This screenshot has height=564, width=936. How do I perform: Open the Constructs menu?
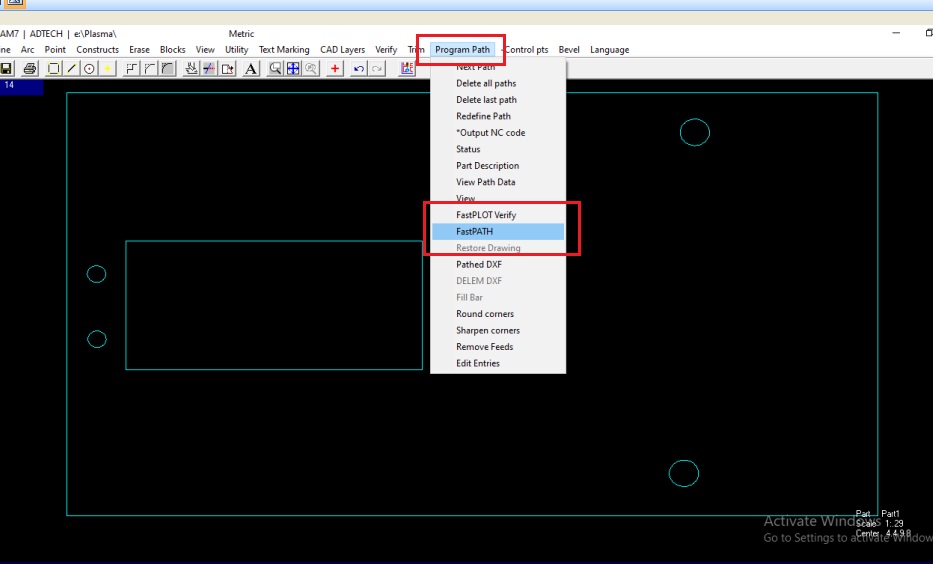tap(97, 50)
